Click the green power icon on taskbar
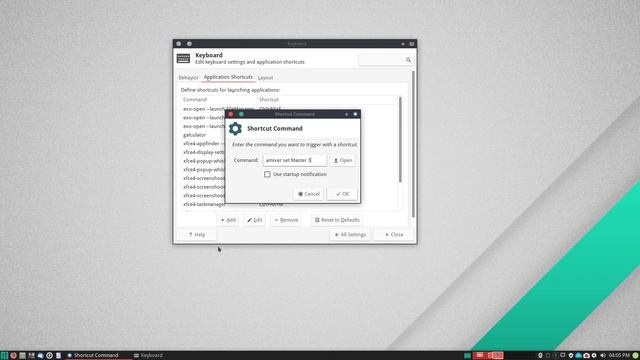 click(636, 356)
